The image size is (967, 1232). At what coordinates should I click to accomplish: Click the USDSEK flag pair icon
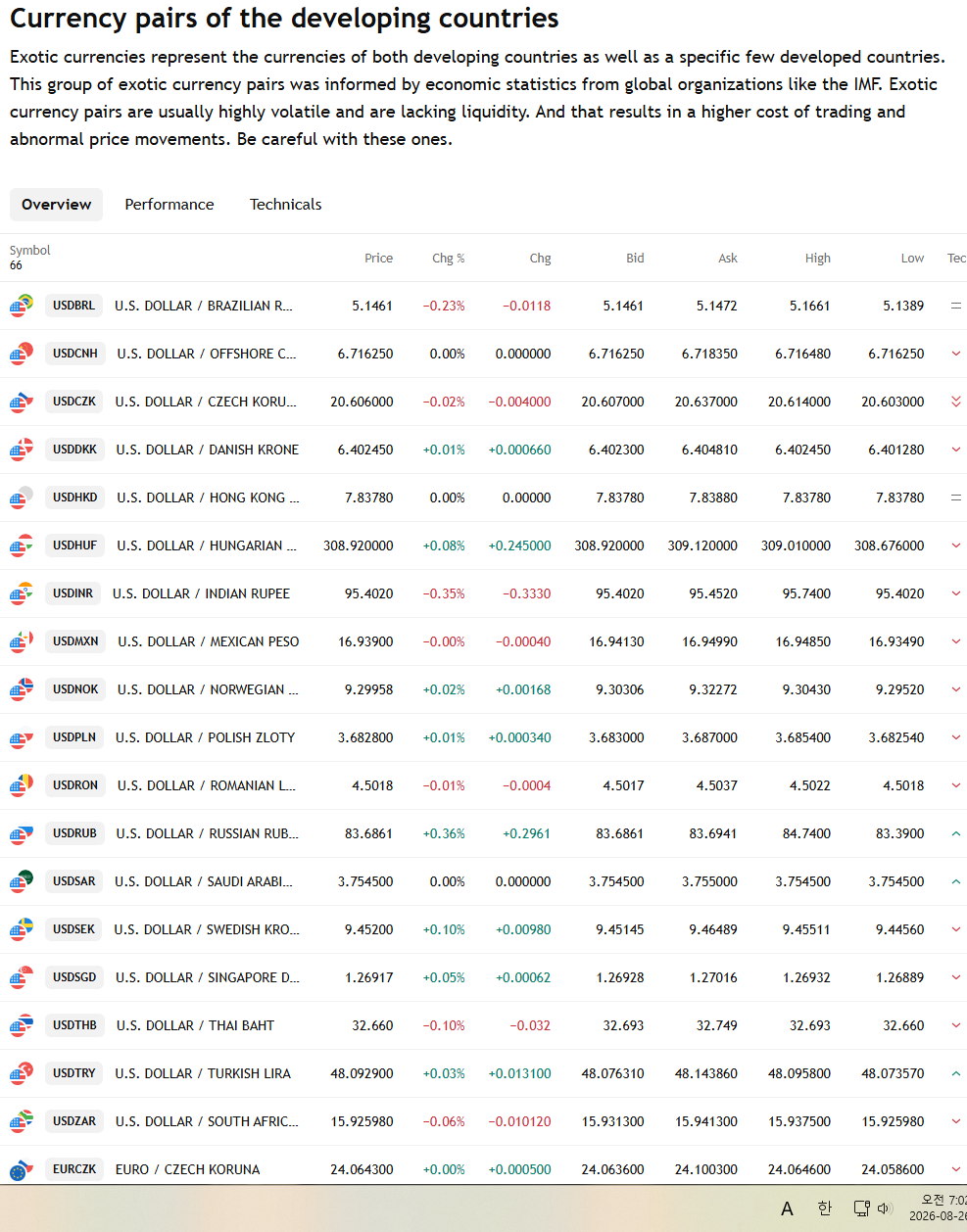pos(22,929)
